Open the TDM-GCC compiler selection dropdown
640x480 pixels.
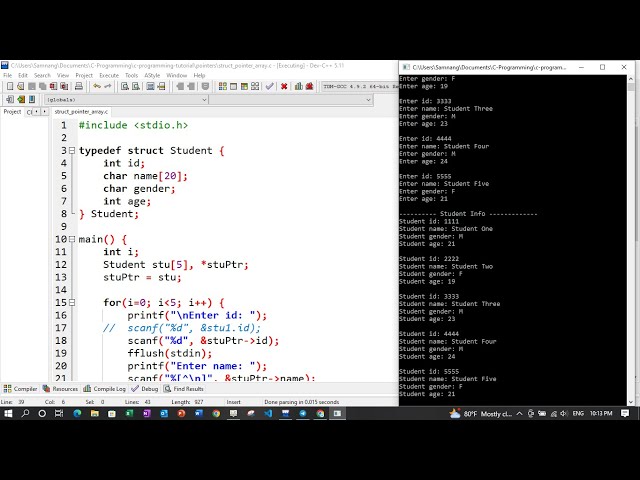pyautogui.click(x=360, y=86)
